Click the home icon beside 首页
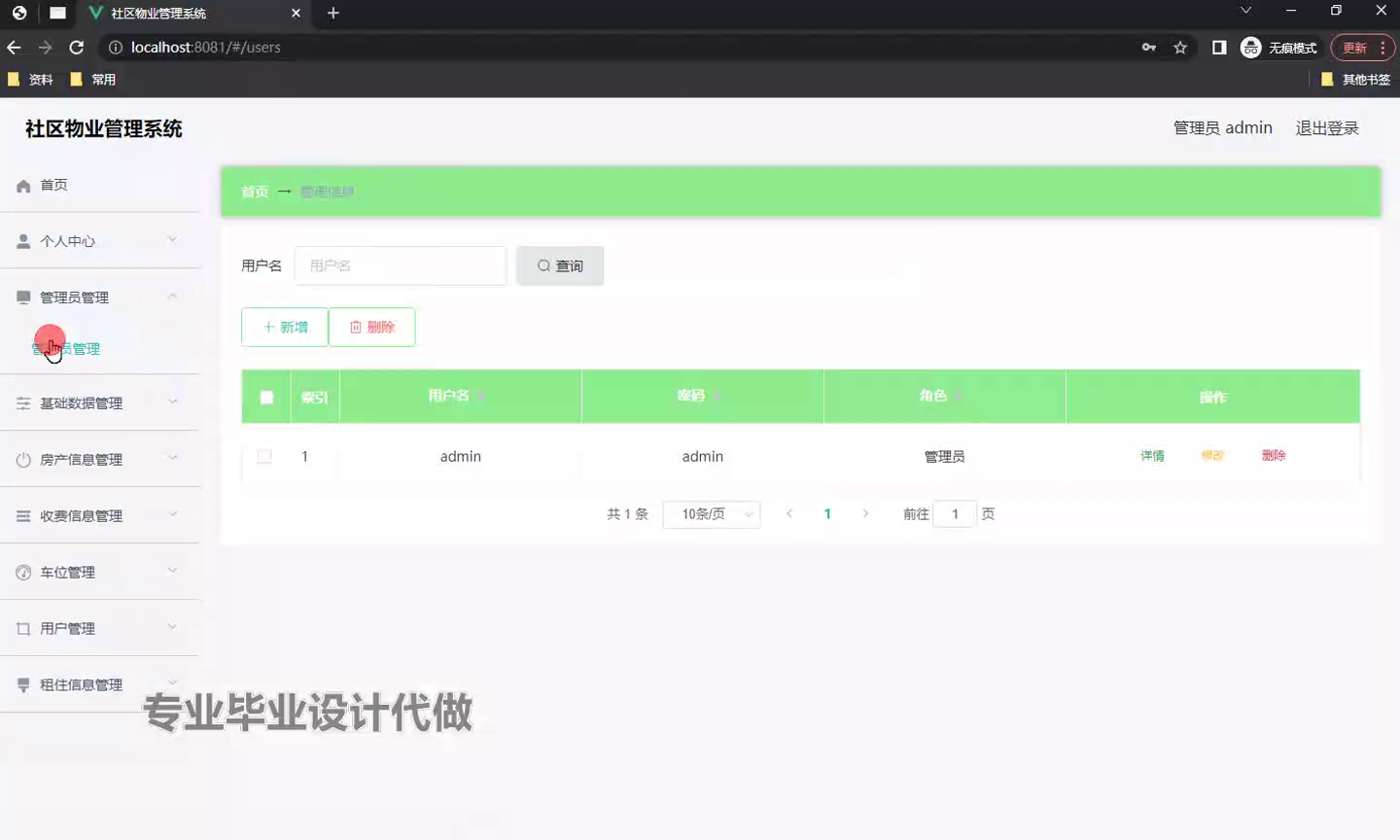The image size is (1400, 840). (x=23, y=186)
